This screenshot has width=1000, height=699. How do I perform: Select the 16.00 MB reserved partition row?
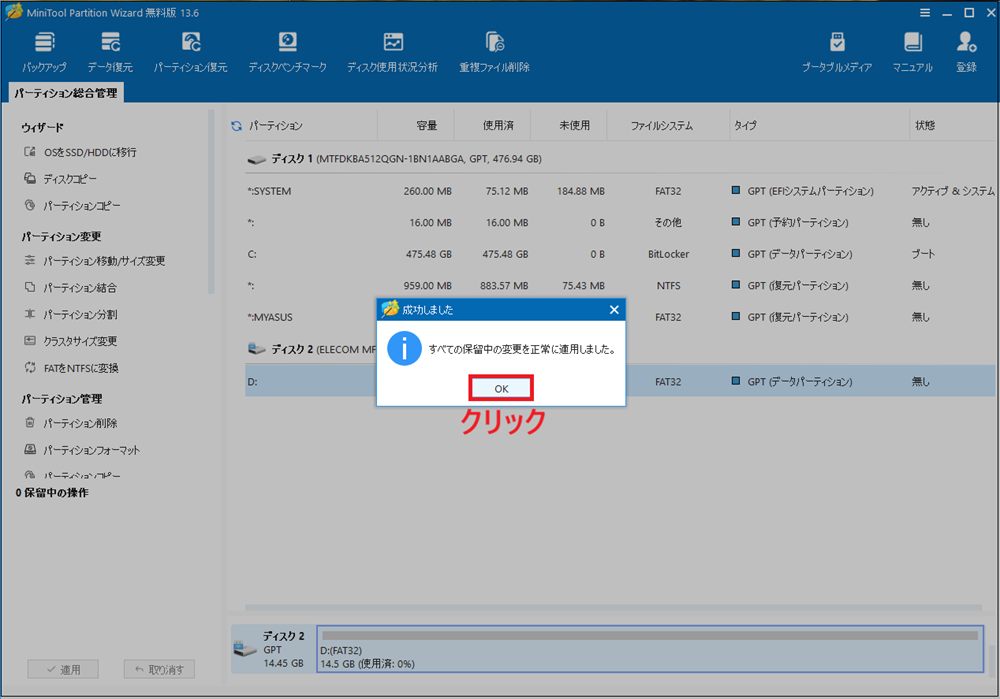pyautogui.click(x=620, y=223)
